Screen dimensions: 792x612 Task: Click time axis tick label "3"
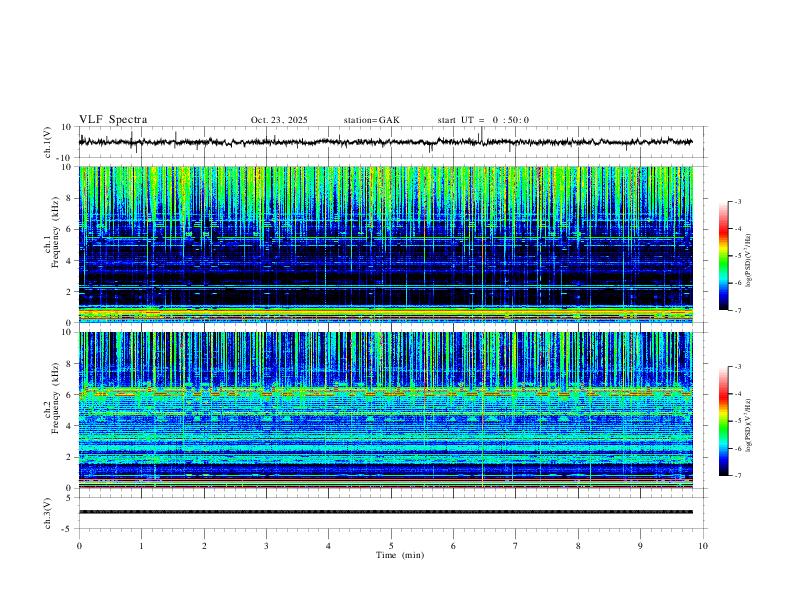[x=266, y=546]
